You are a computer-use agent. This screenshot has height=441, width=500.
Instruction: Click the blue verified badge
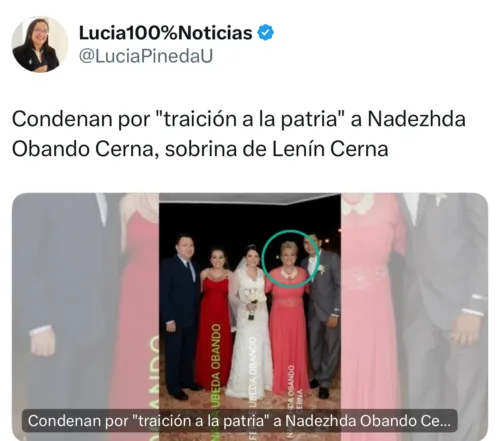coord(266,33)
